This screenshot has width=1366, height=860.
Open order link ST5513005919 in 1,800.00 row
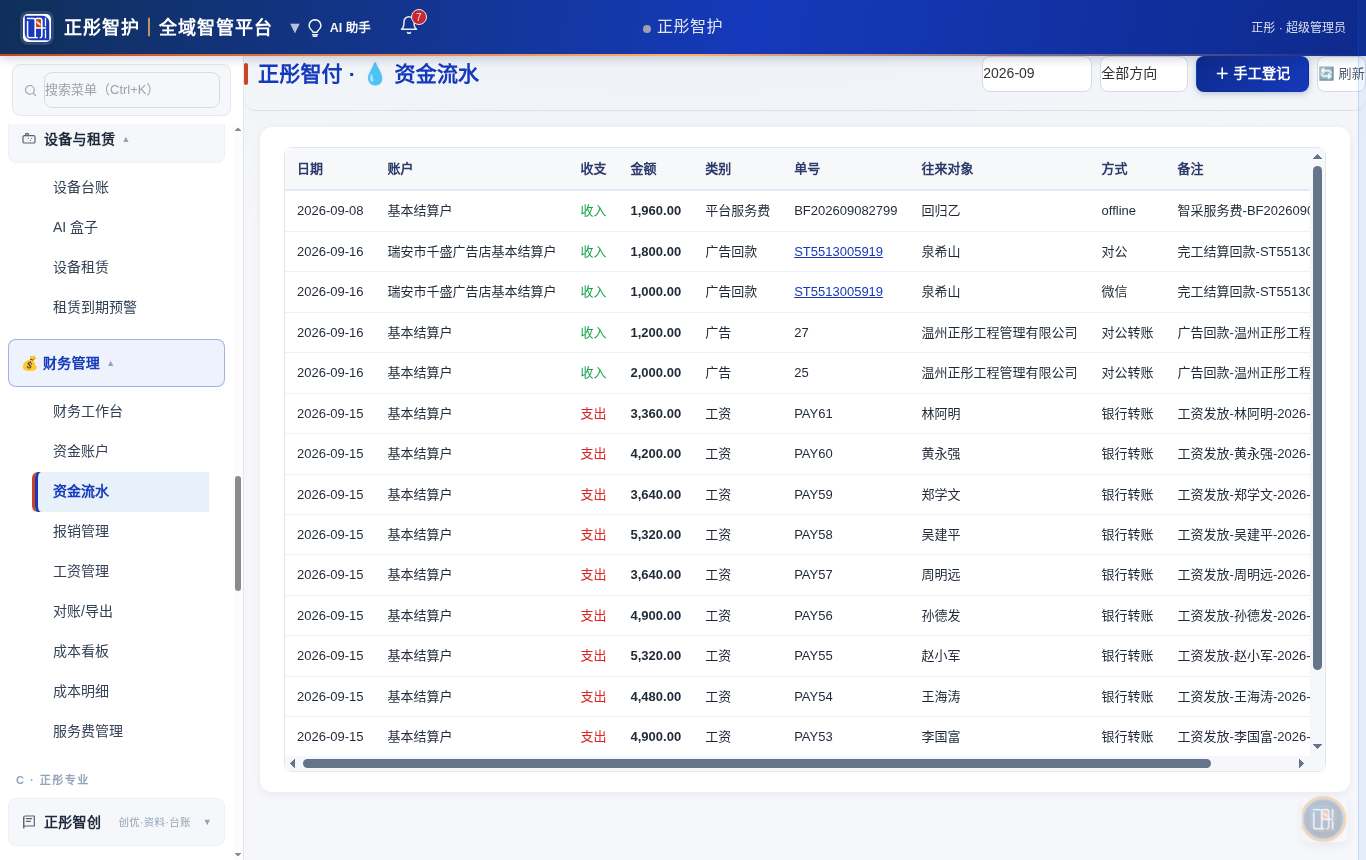[x=838, y=251]
